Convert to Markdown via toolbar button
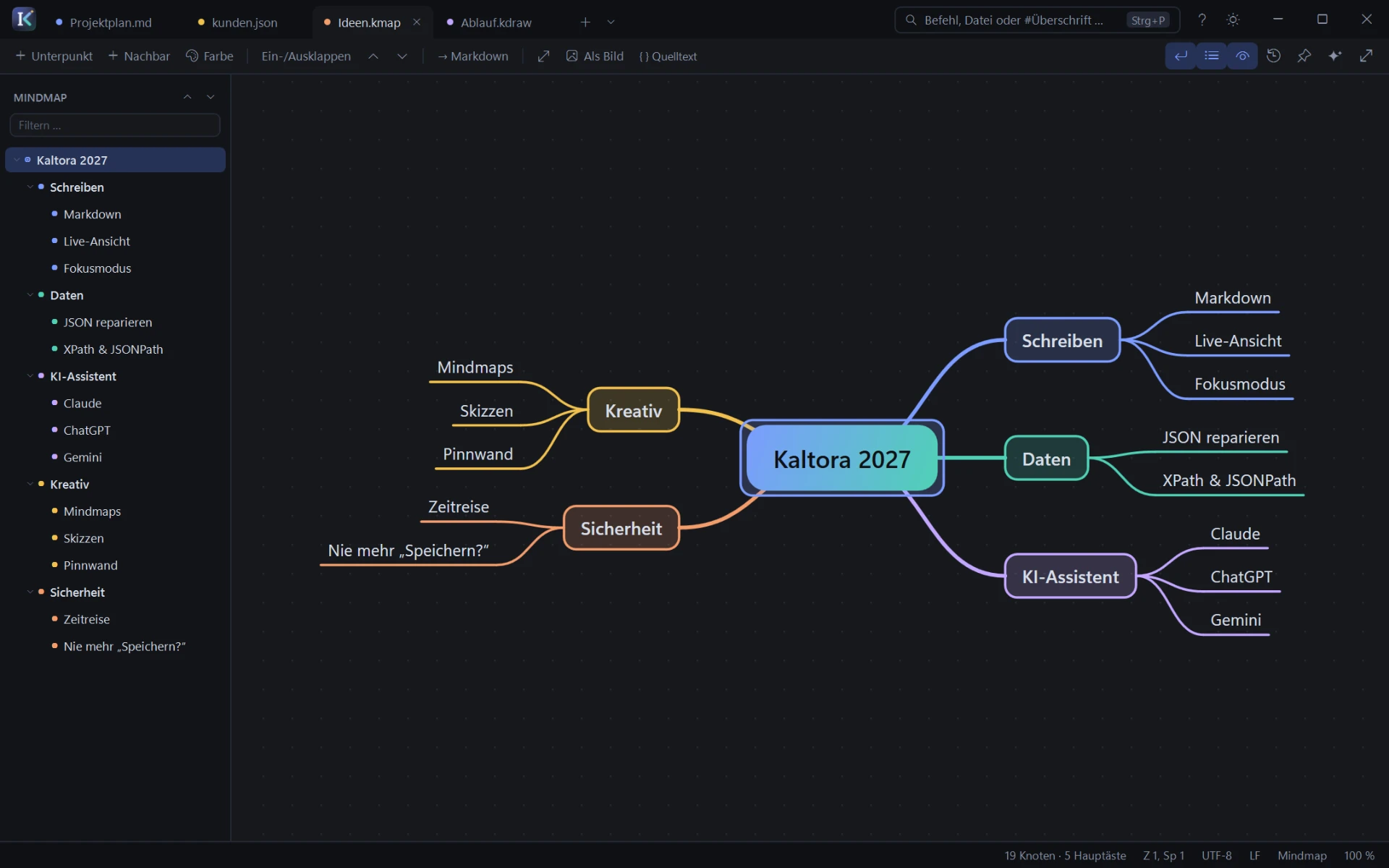Image resolution: width=1389 pixels, height=868 pixels. coord(473,56)
